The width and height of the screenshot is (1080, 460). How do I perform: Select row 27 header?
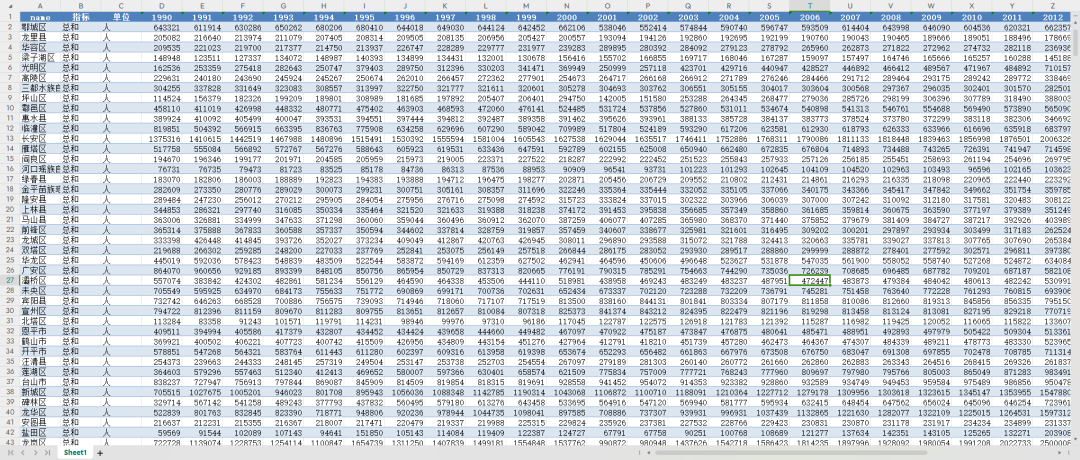click(10, 281)
